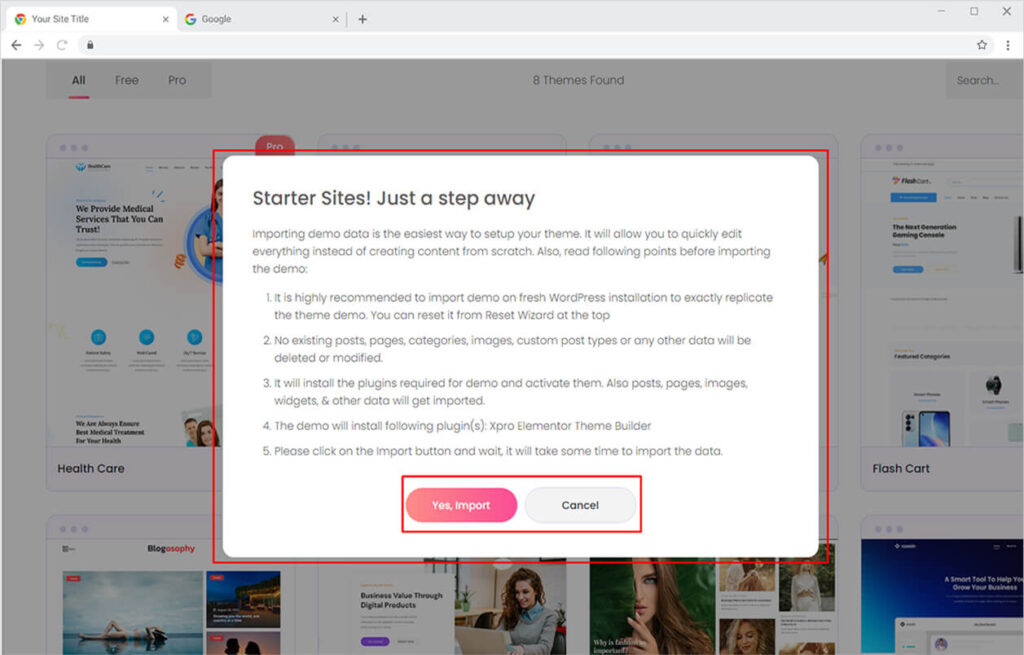Open a new tab with plus icon
Image resolution: width=1024 pixels, height=655 pixels.
(362, 19)
